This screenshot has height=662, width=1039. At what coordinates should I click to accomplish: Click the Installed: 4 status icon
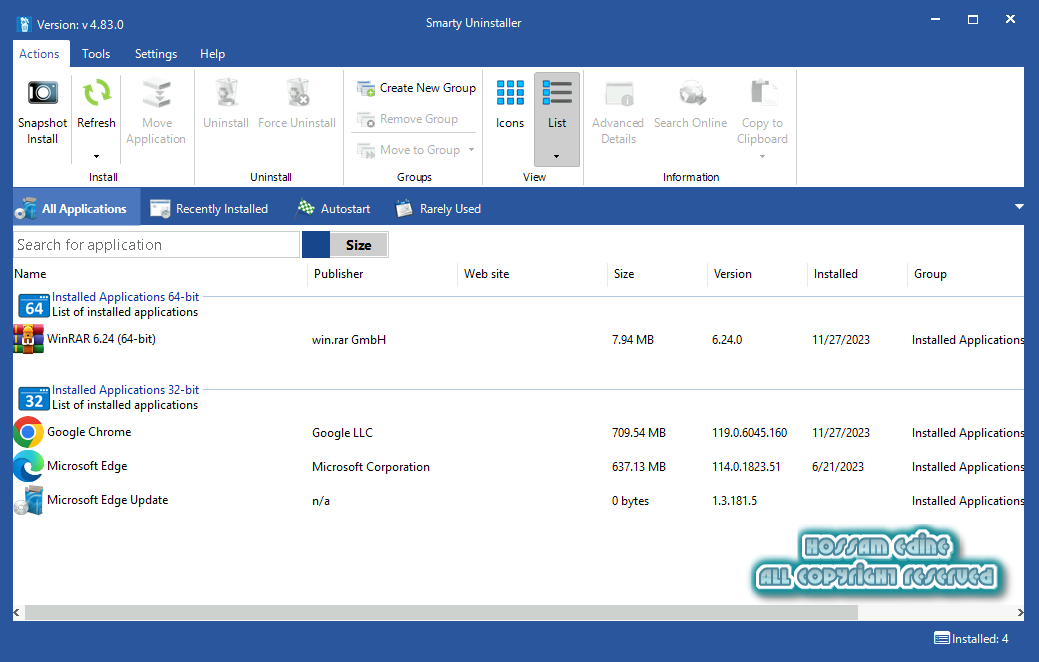pos(942,638)
